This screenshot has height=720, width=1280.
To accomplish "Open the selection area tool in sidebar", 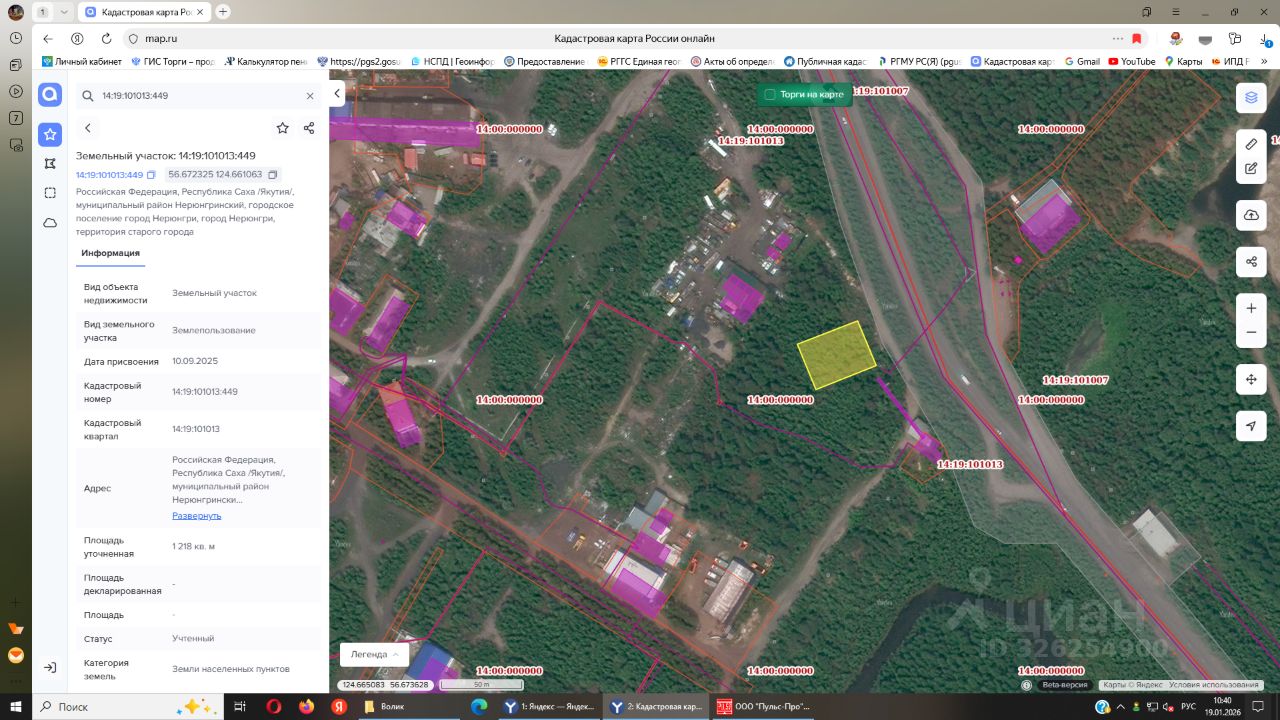I will pyautogui.click(x=50, y=192).
